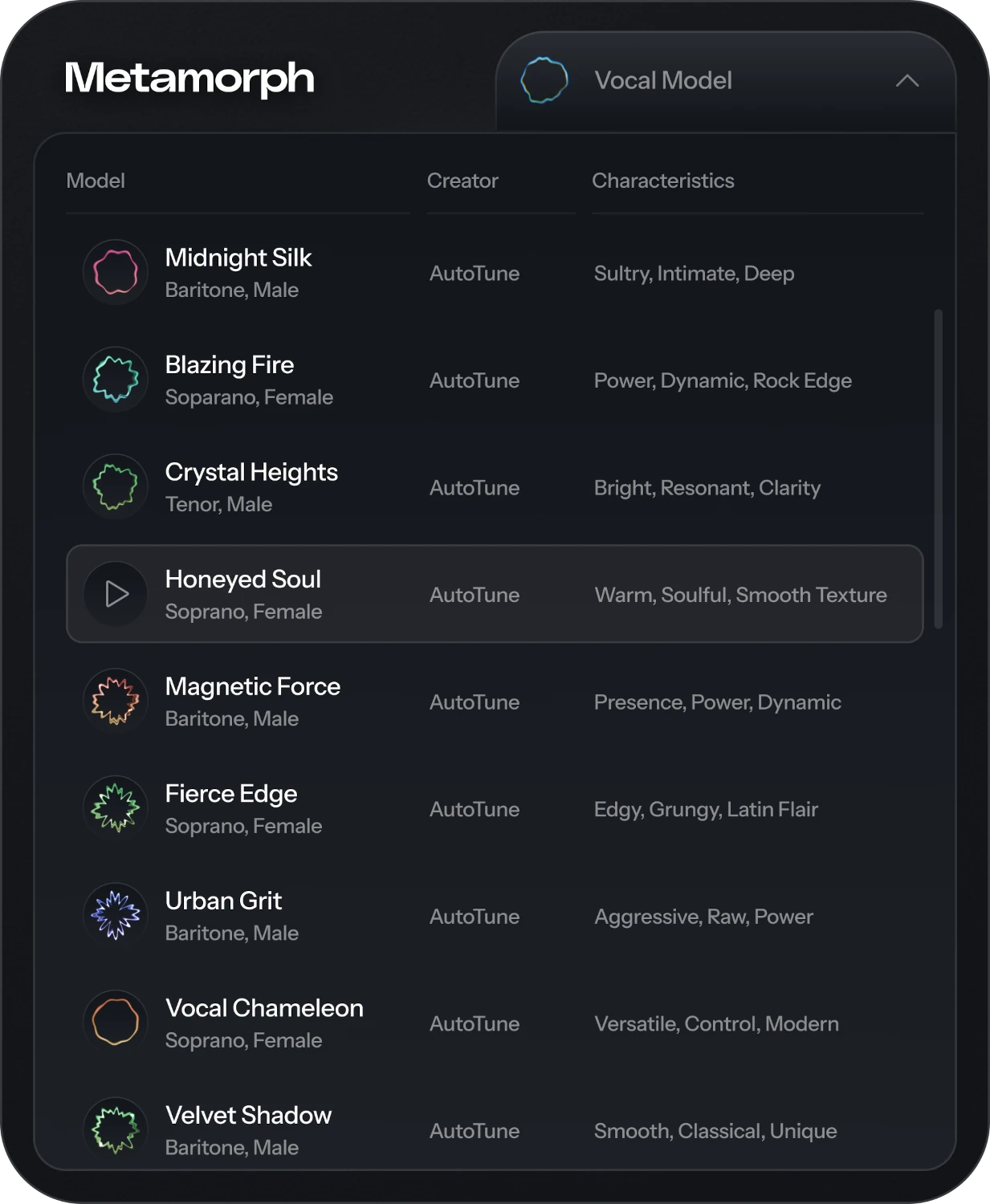Select the Velvet Shadow green waveform icon
Image resolution: width=990 pixels, height=1204 pixels.
[x=116, y=1129]
